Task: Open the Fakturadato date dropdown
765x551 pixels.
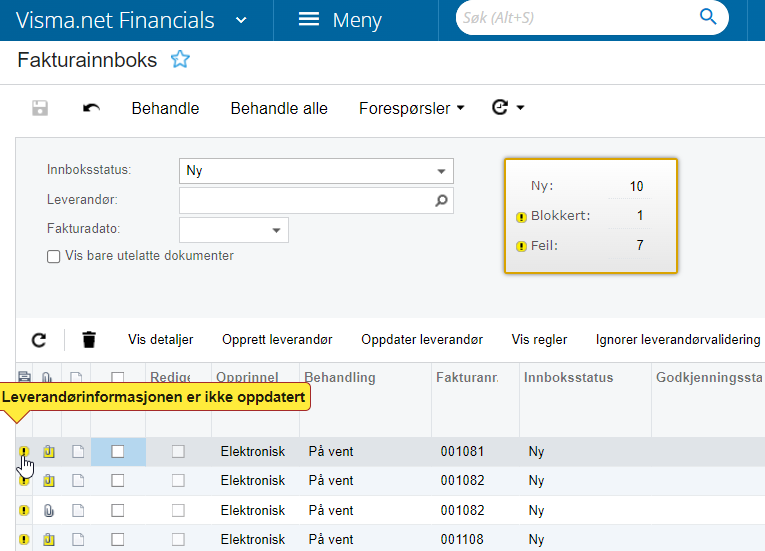Action: point(276,230)
